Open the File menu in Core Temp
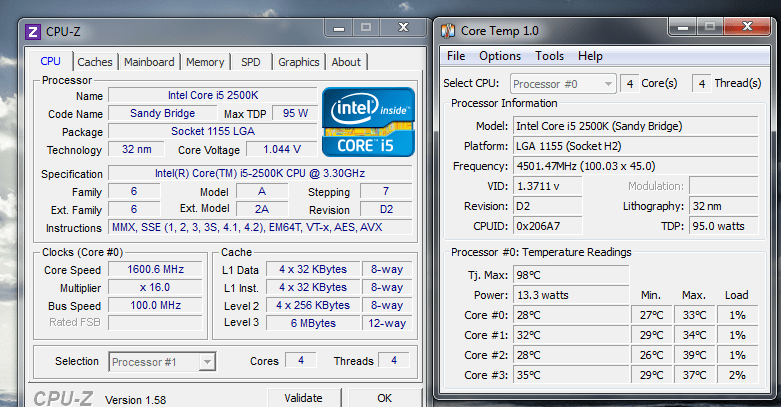781x407 pixels. pos(456,56)
